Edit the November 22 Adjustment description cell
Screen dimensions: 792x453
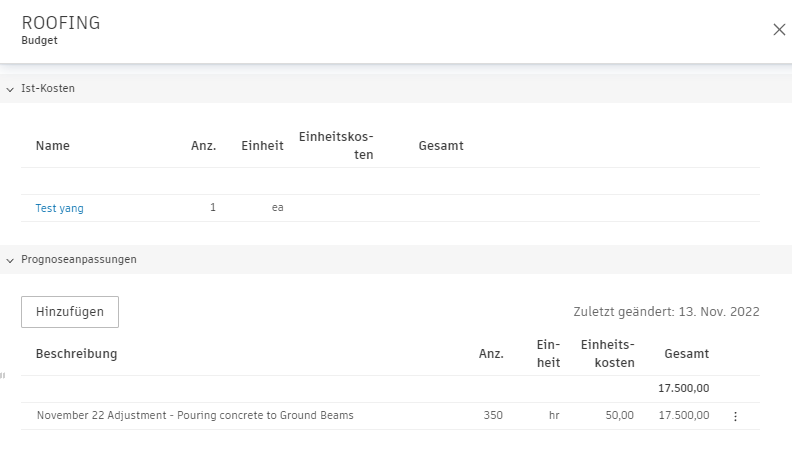(x=195, y=416)
